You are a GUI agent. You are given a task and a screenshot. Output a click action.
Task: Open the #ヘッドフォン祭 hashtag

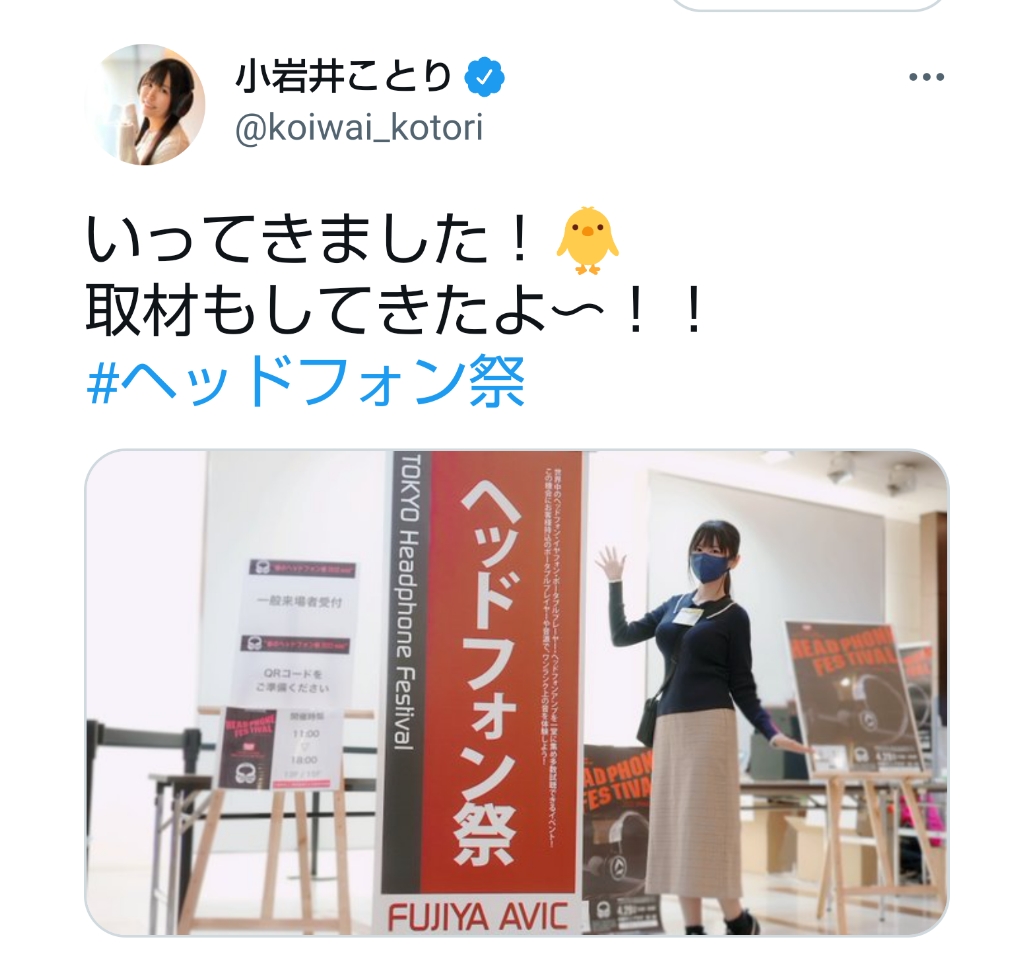pyautogui.click(x=305, y=382)
